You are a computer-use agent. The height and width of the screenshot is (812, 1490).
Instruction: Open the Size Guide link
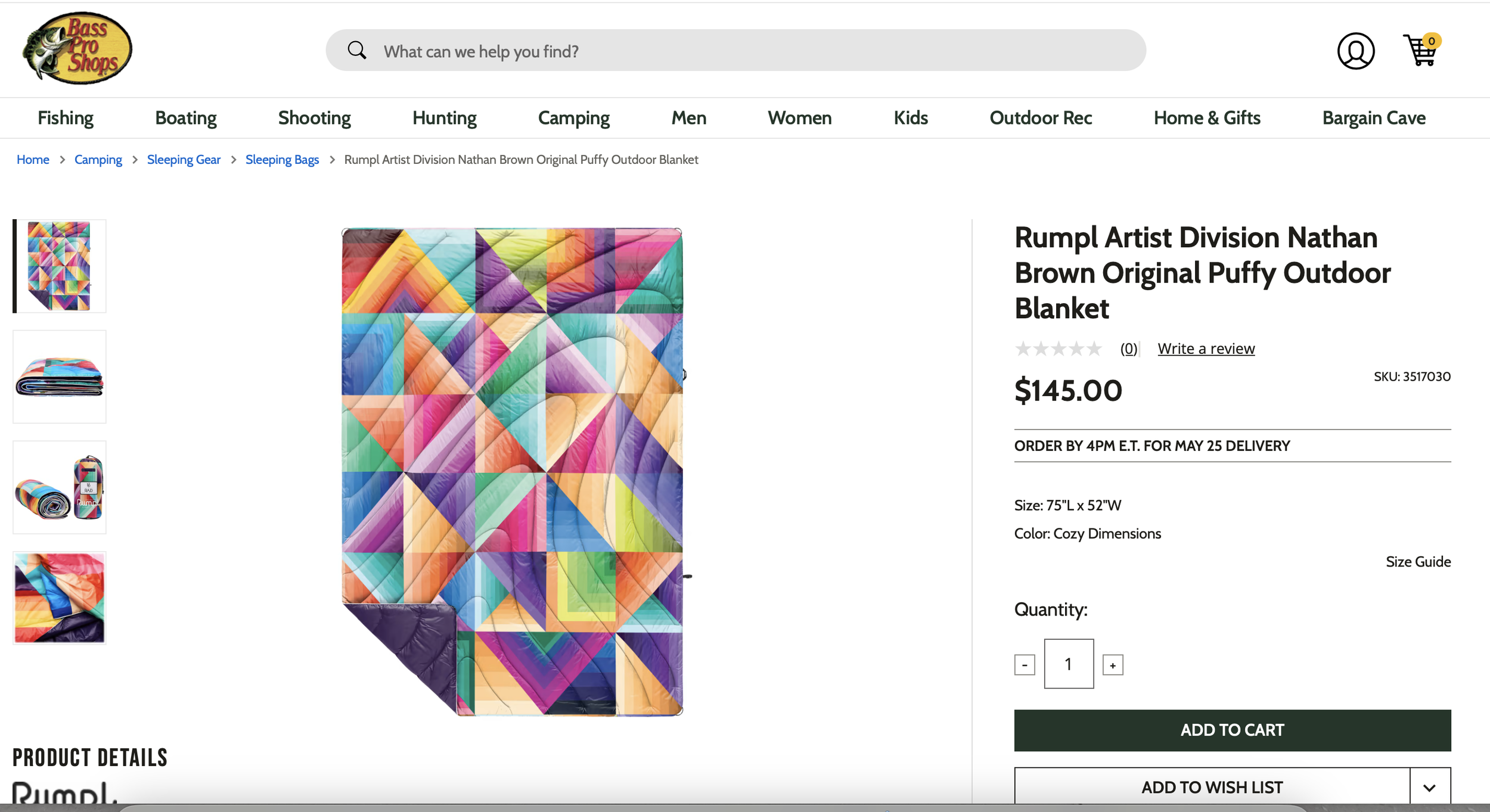(x=1418, y=562)
